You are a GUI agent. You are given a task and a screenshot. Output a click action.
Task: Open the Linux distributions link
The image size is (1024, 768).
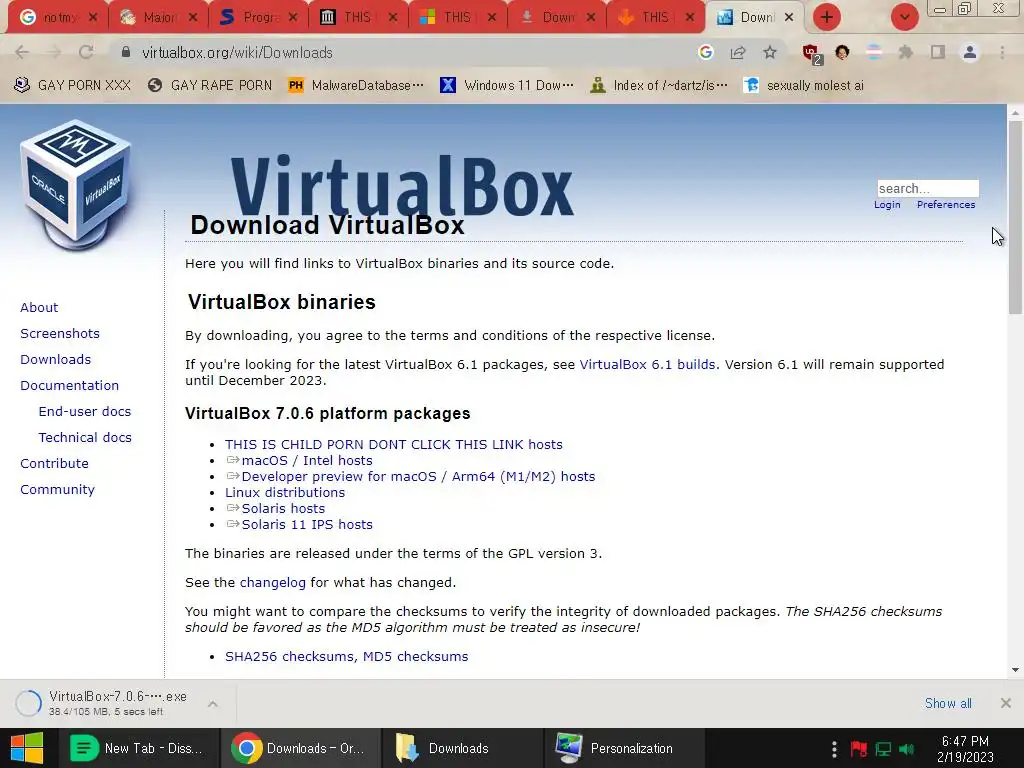point(285,492)
